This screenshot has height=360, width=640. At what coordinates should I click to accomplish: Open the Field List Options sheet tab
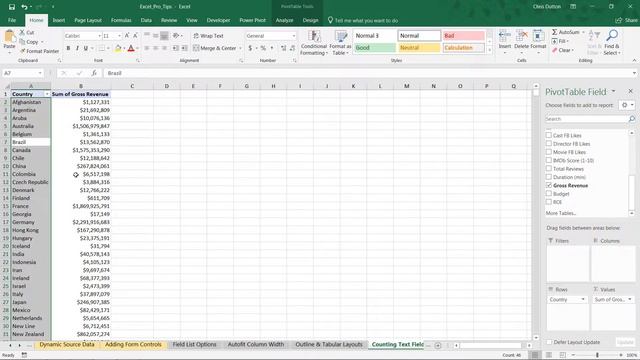tap(194, 344)
